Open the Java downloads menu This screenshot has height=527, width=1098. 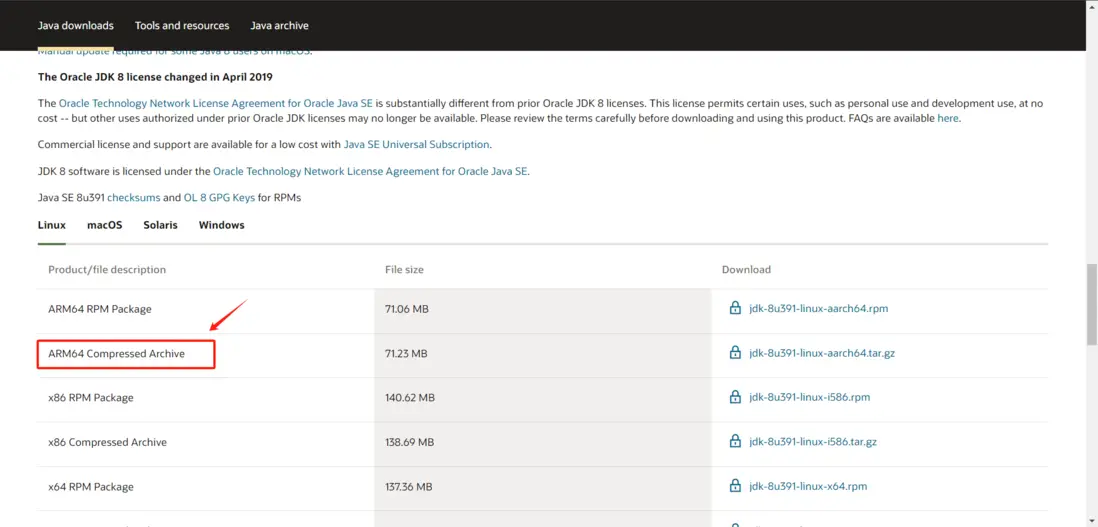click(x=76, y=25)
